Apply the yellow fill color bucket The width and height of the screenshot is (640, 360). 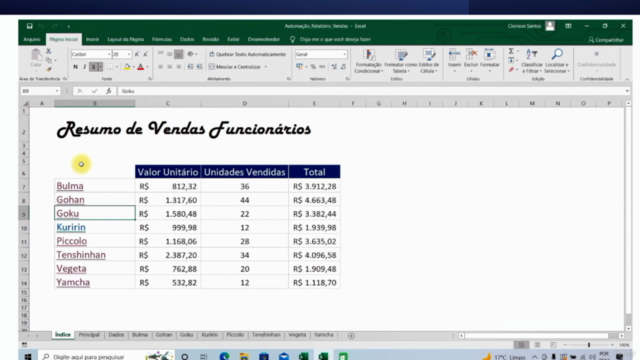pos(127,67)
